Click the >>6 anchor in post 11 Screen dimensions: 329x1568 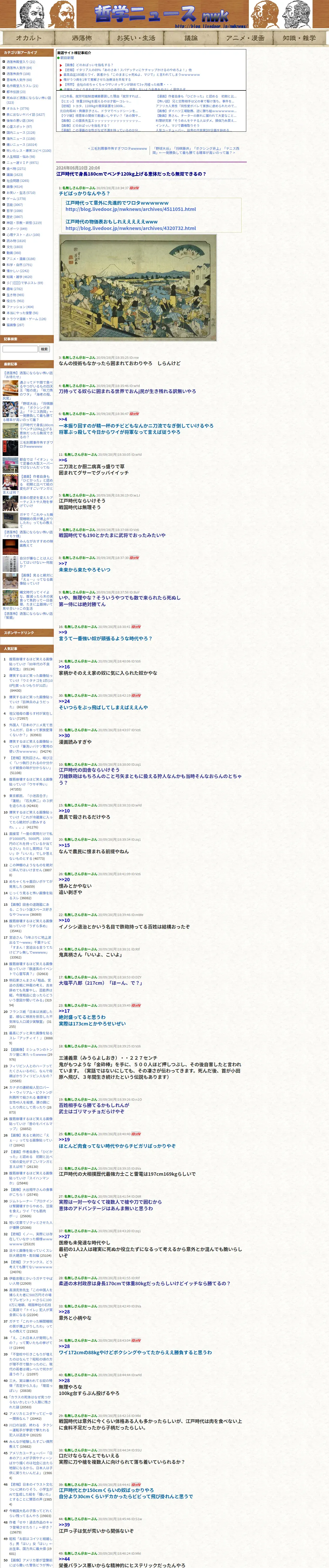tap(63, 460)
